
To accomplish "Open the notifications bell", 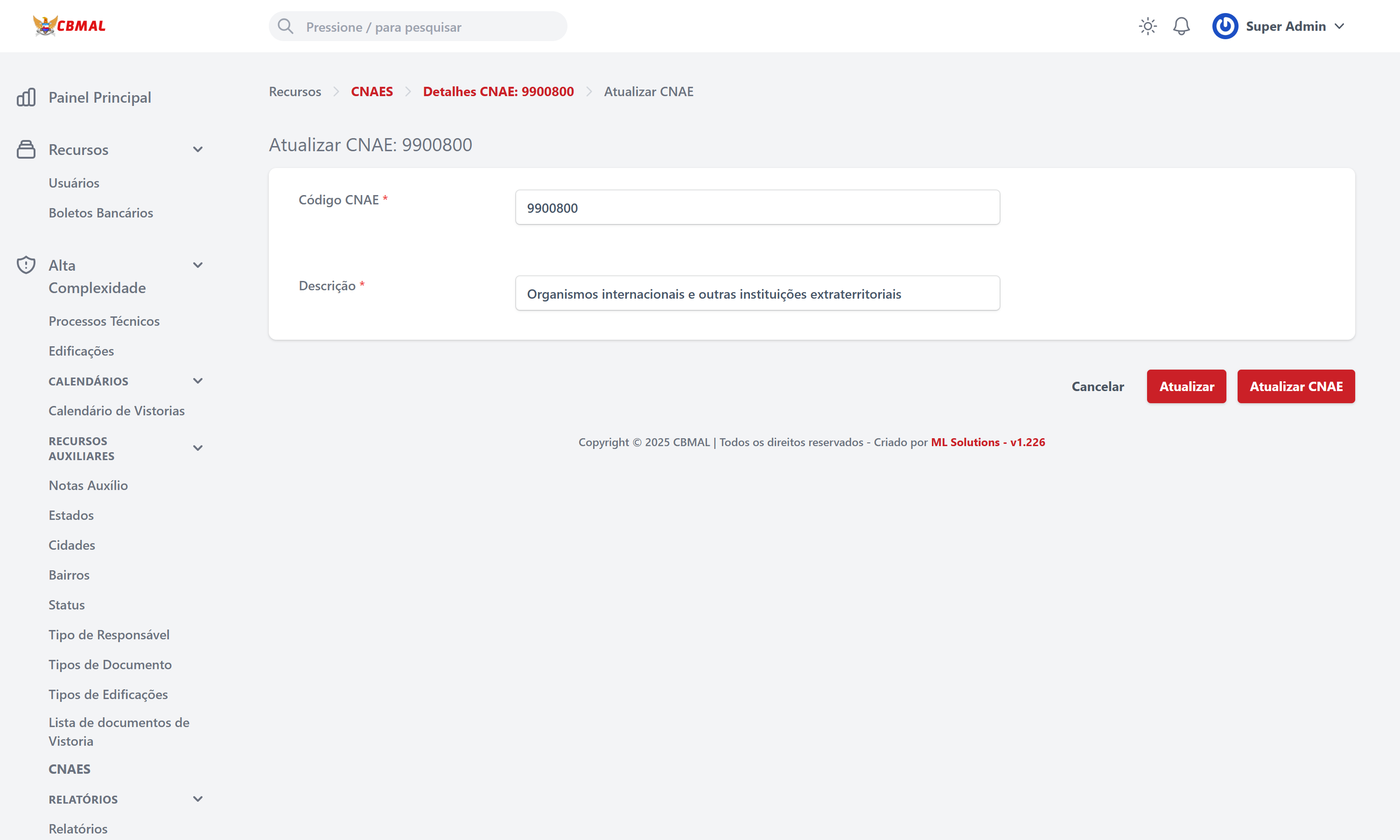I will [1181, 27].
